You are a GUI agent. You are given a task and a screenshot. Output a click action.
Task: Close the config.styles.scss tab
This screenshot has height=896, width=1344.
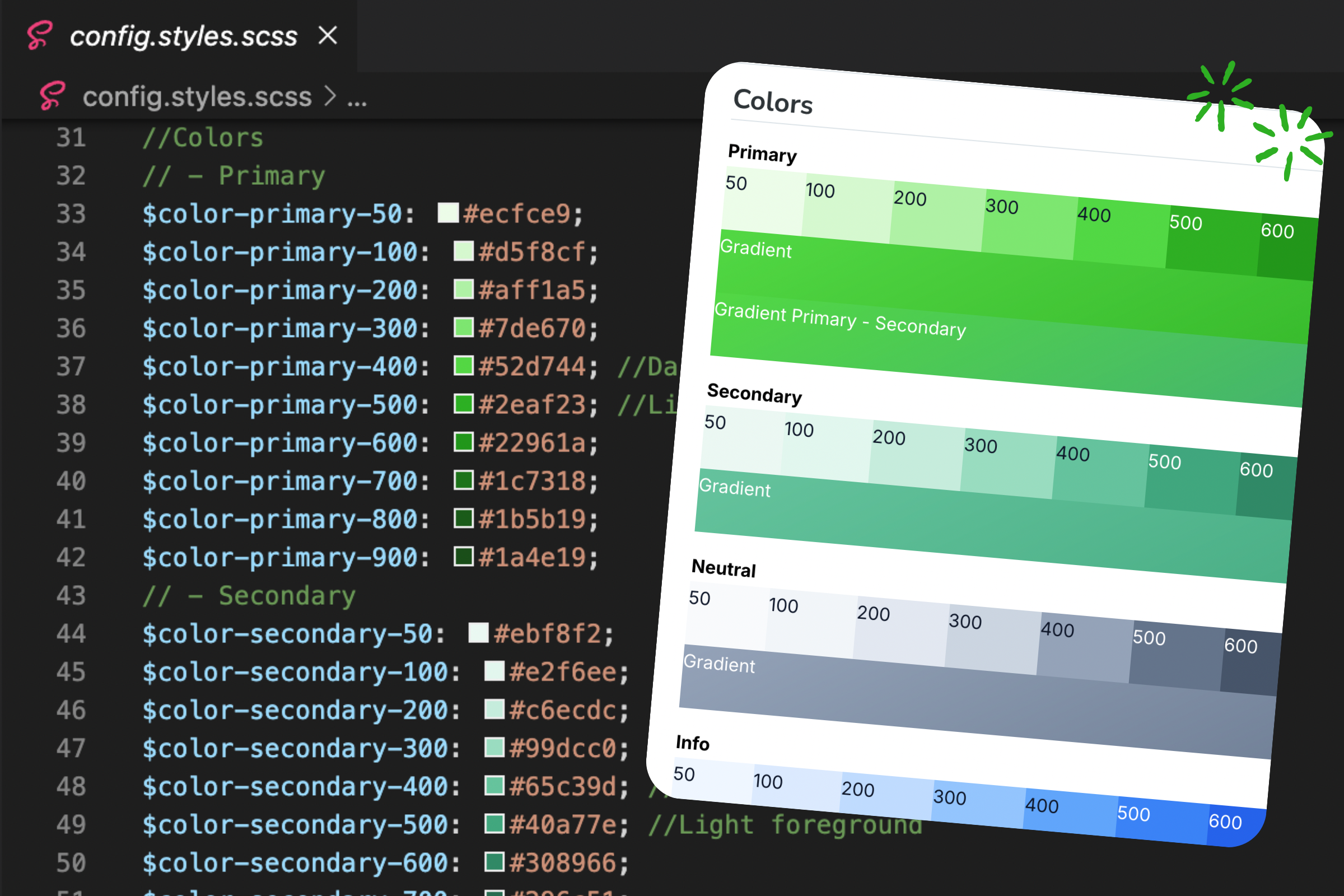click(x=328, y=35)
